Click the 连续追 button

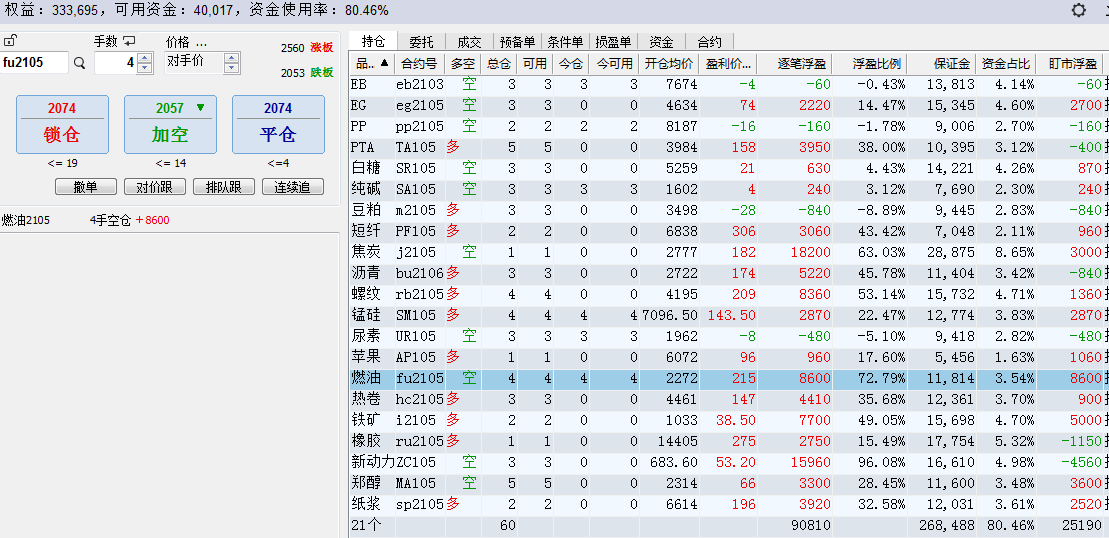[x=293, y=187]
